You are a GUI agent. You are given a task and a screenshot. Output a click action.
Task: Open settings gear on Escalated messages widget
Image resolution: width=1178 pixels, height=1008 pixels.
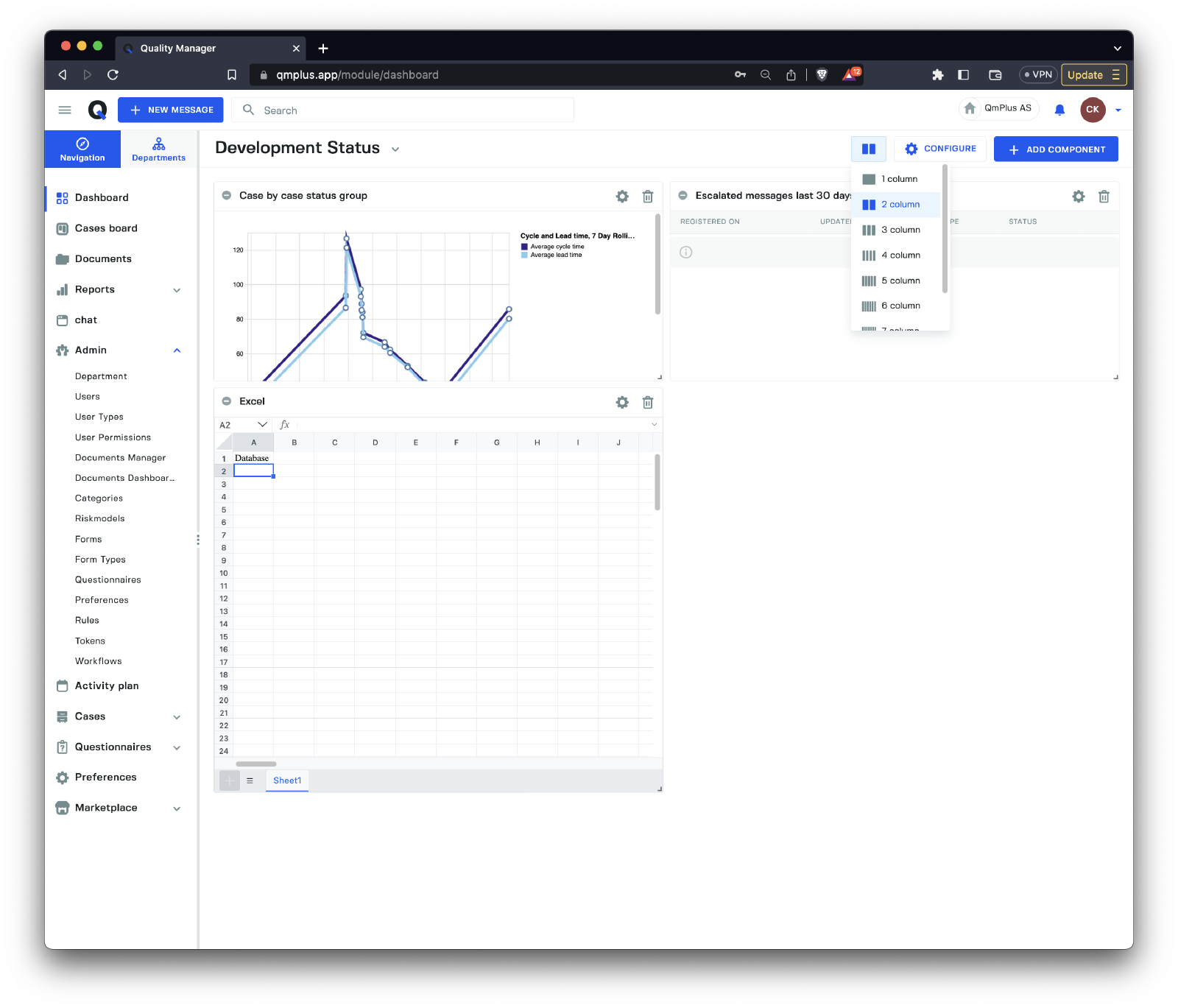pos(1079,197)
